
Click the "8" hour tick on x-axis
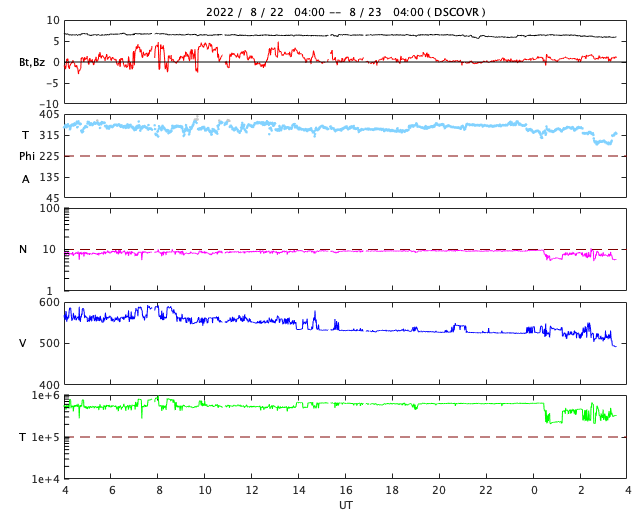[159, 490]
